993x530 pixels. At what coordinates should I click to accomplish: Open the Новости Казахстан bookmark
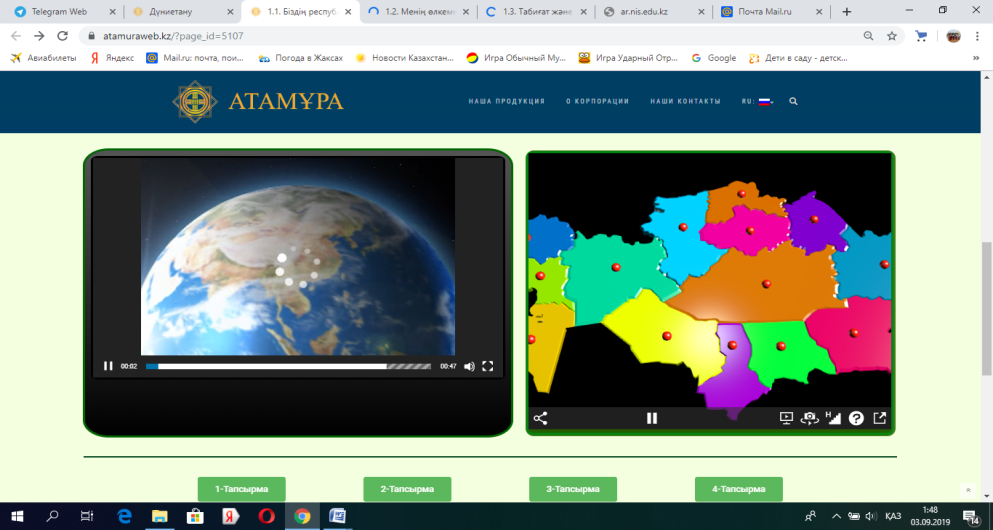coord(405,58)
